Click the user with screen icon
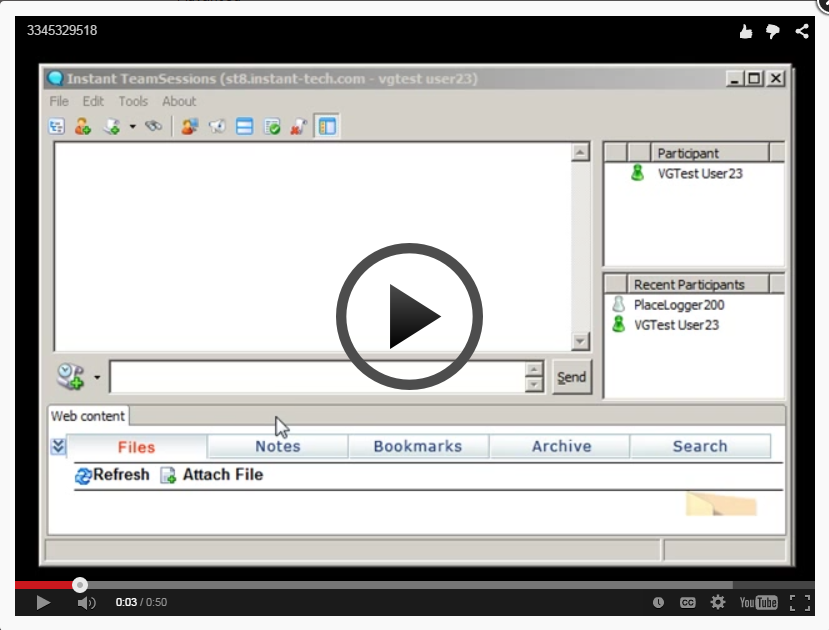This screenshot has height=630, width=829. click(x=189, y=126)
